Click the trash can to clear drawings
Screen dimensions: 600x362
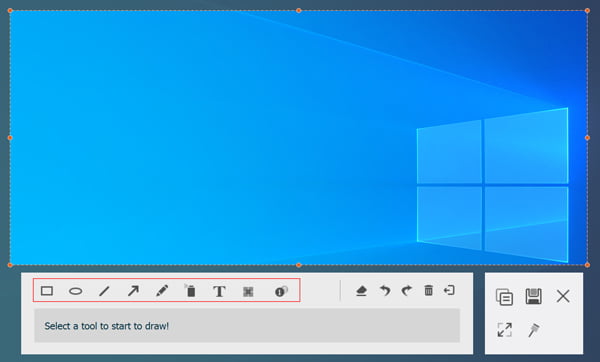tap(429, 290)
